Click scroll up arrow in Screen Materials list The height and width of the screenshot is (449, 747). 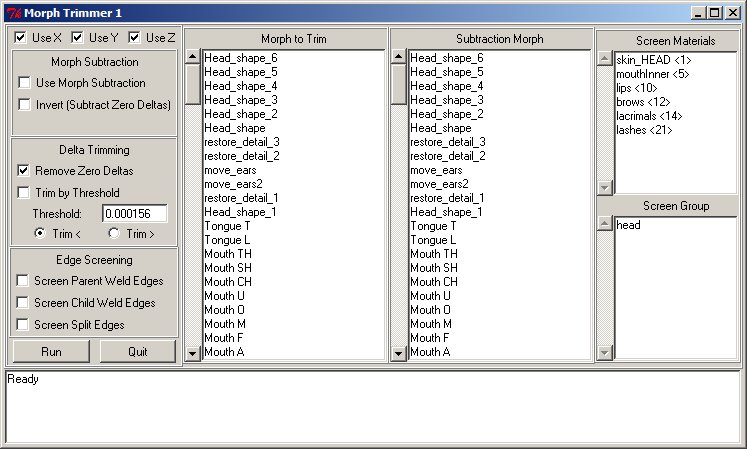click(x=603, y=58)
